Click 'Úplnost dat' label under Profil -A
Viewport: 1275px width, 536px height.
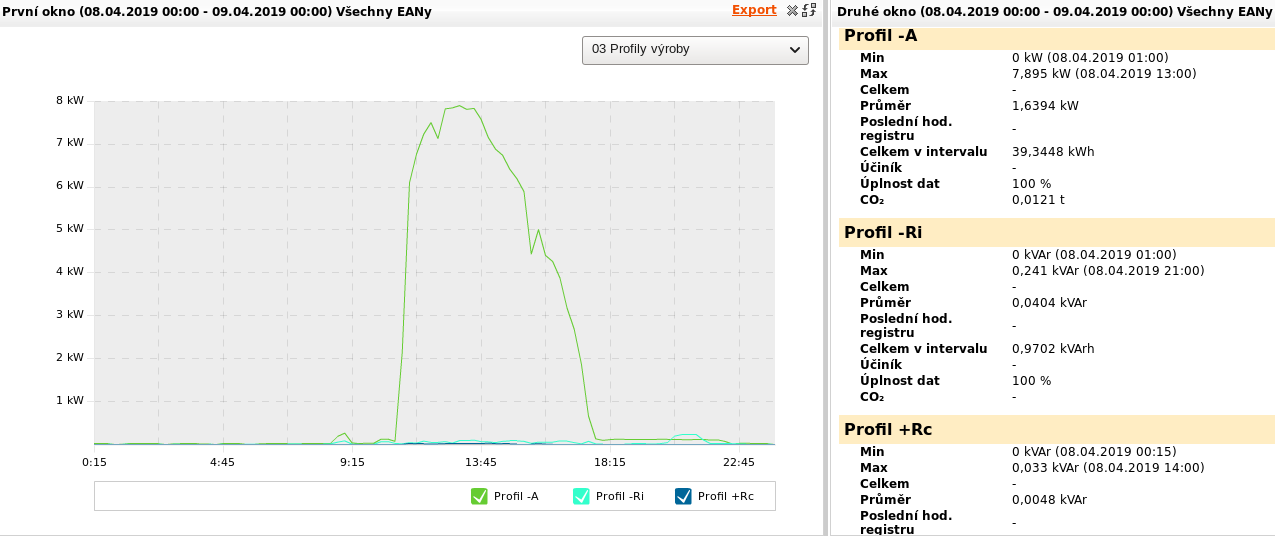coord(900,184)
